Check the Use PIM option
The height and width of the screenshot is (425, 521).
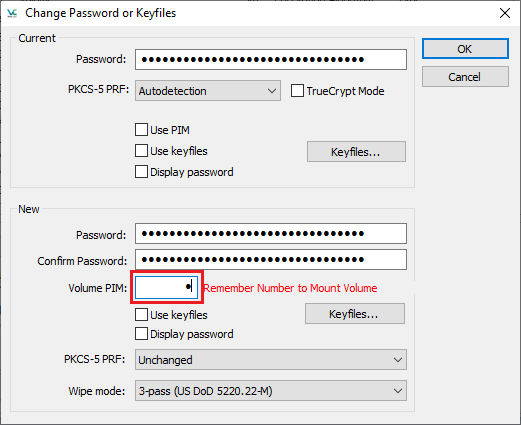click(141, 130)
